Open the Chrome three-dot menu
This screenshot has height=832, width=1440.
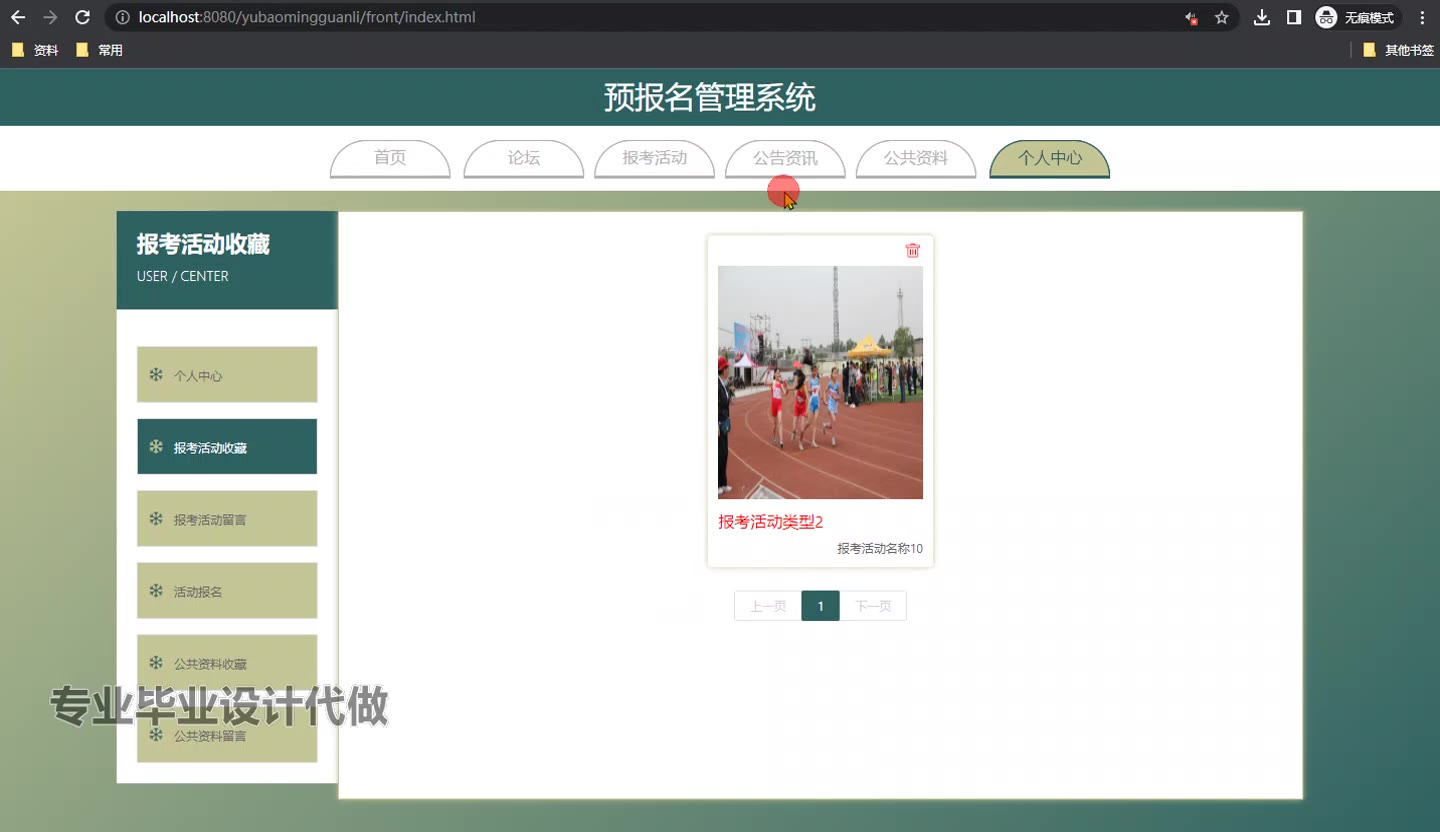[1422, 17]
